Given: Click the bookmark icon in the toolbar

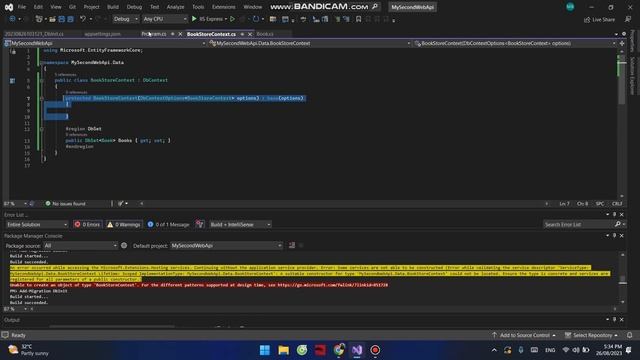Looking at the screenshot, I should pos(358,19).
